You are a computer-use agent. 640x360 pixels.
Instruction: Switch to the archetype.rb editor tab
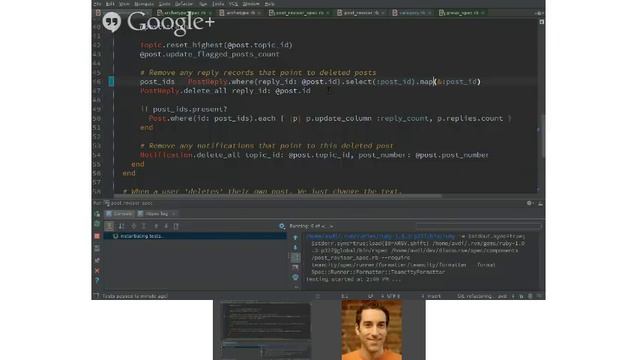point(240,13)
